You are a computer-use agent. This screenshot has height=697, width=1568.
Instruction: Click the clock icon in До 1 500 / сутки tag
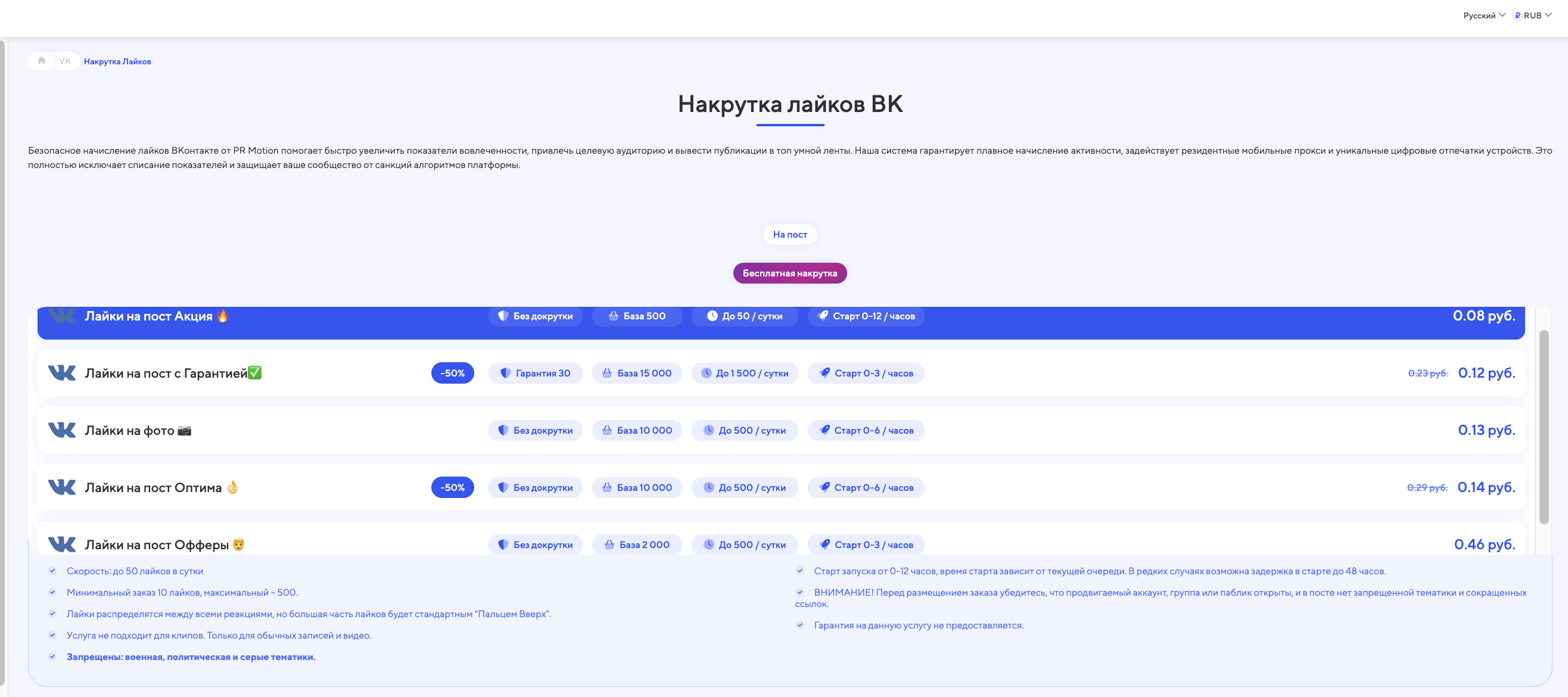click(x=705, y=372)
